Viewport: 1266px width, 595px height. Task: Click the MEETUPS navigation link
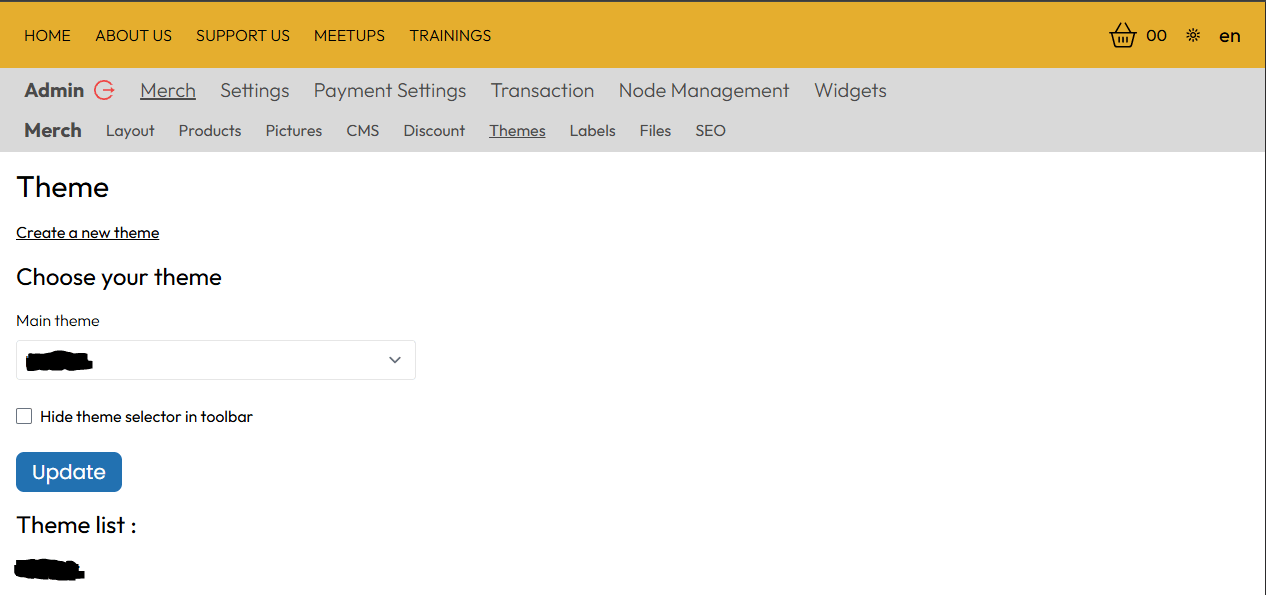349,36
